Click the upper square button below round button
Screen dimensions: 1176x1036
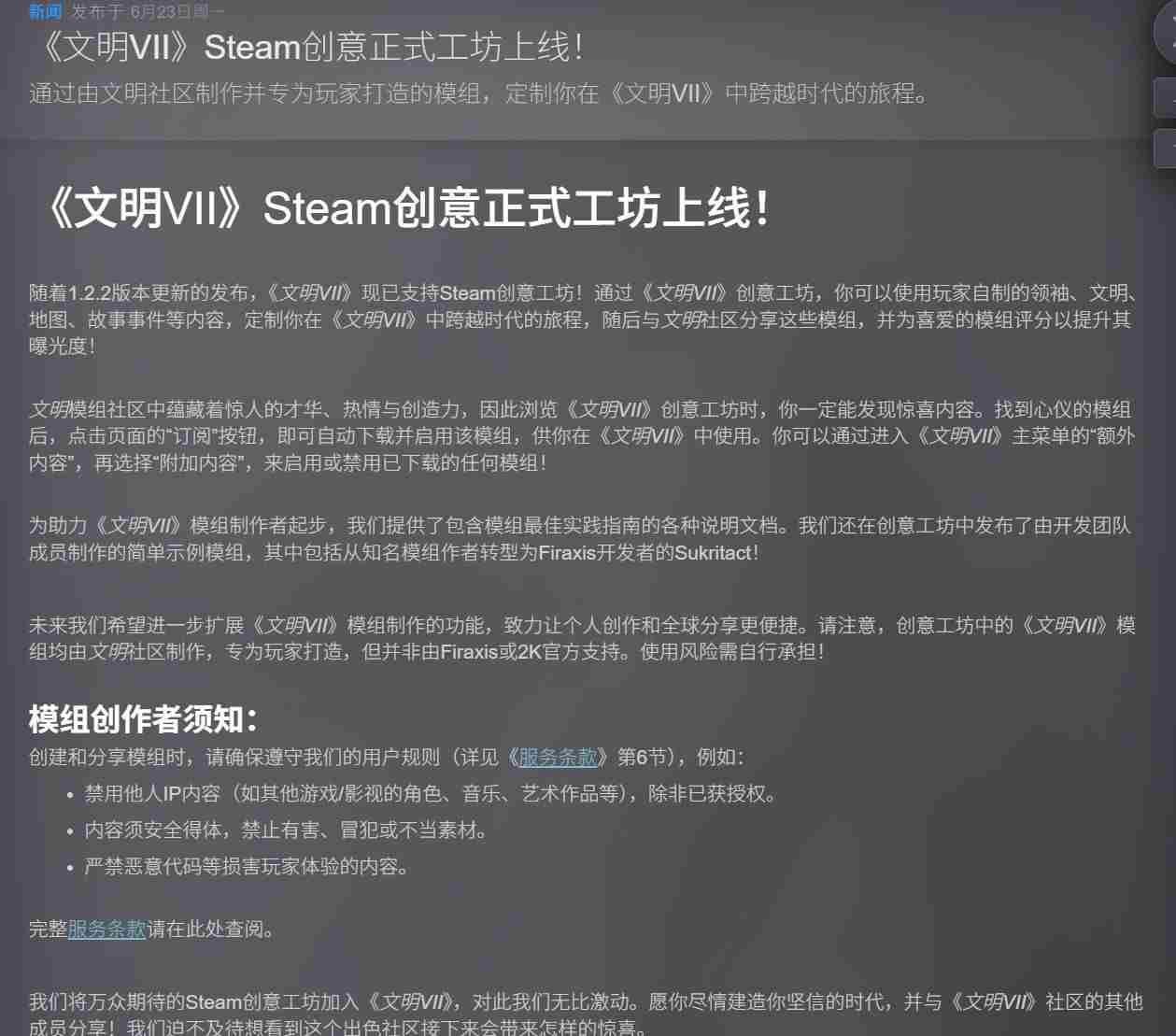(x=1166, y=97)
